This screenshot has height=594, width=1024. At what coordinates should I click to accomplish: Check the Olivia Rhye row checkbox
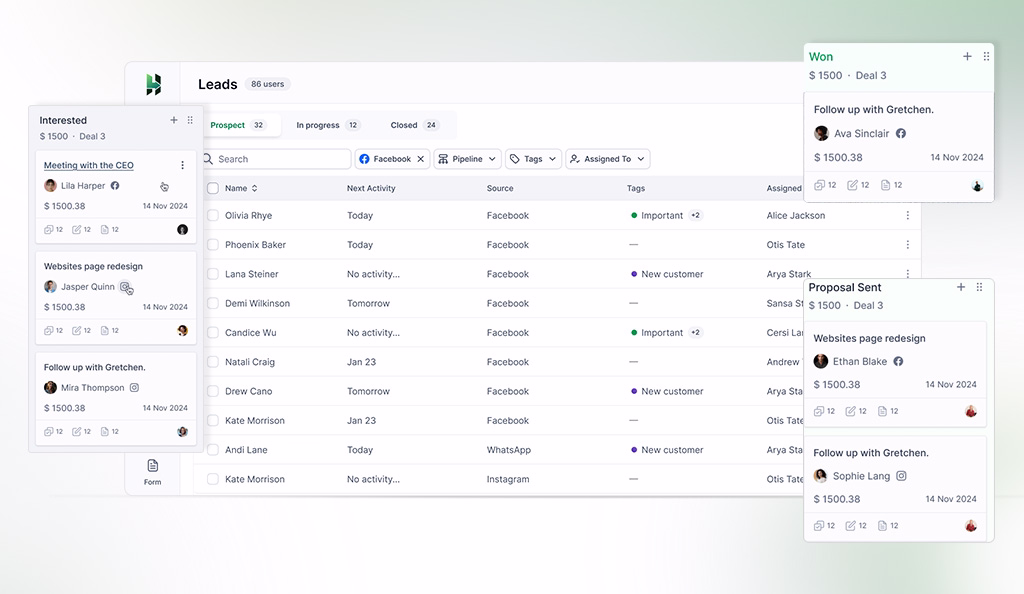click(213, 215)
